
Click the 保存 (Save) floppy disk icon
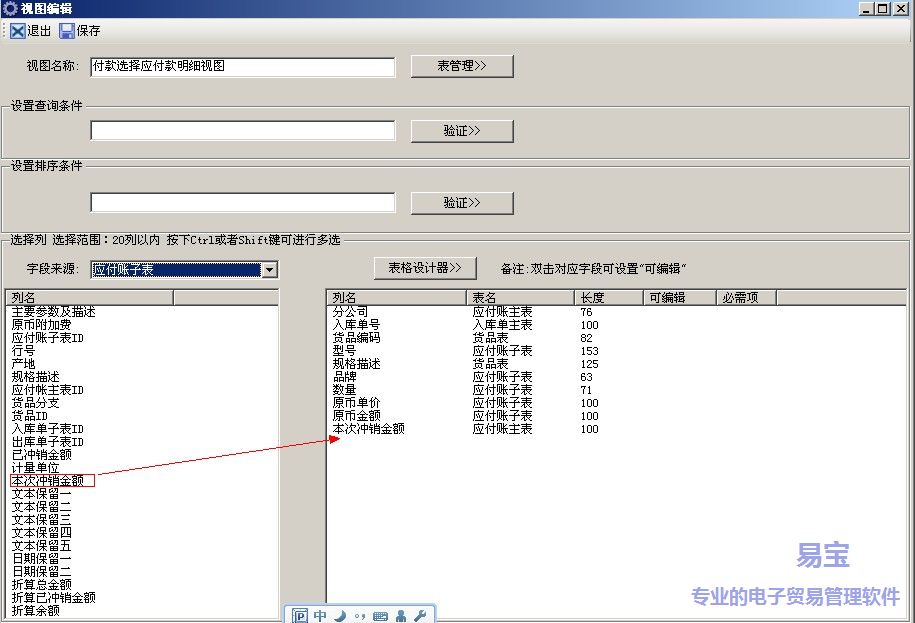[x=67, y=31]
